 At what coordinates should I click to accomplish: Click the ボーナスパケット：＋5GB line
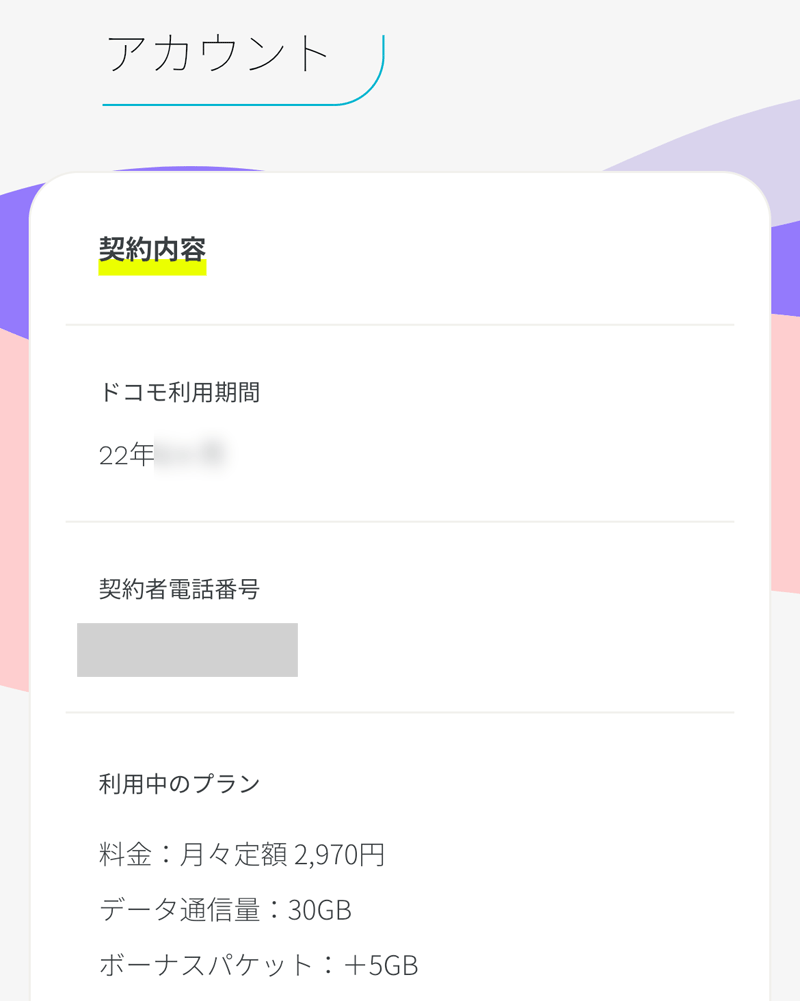(259, 965)
